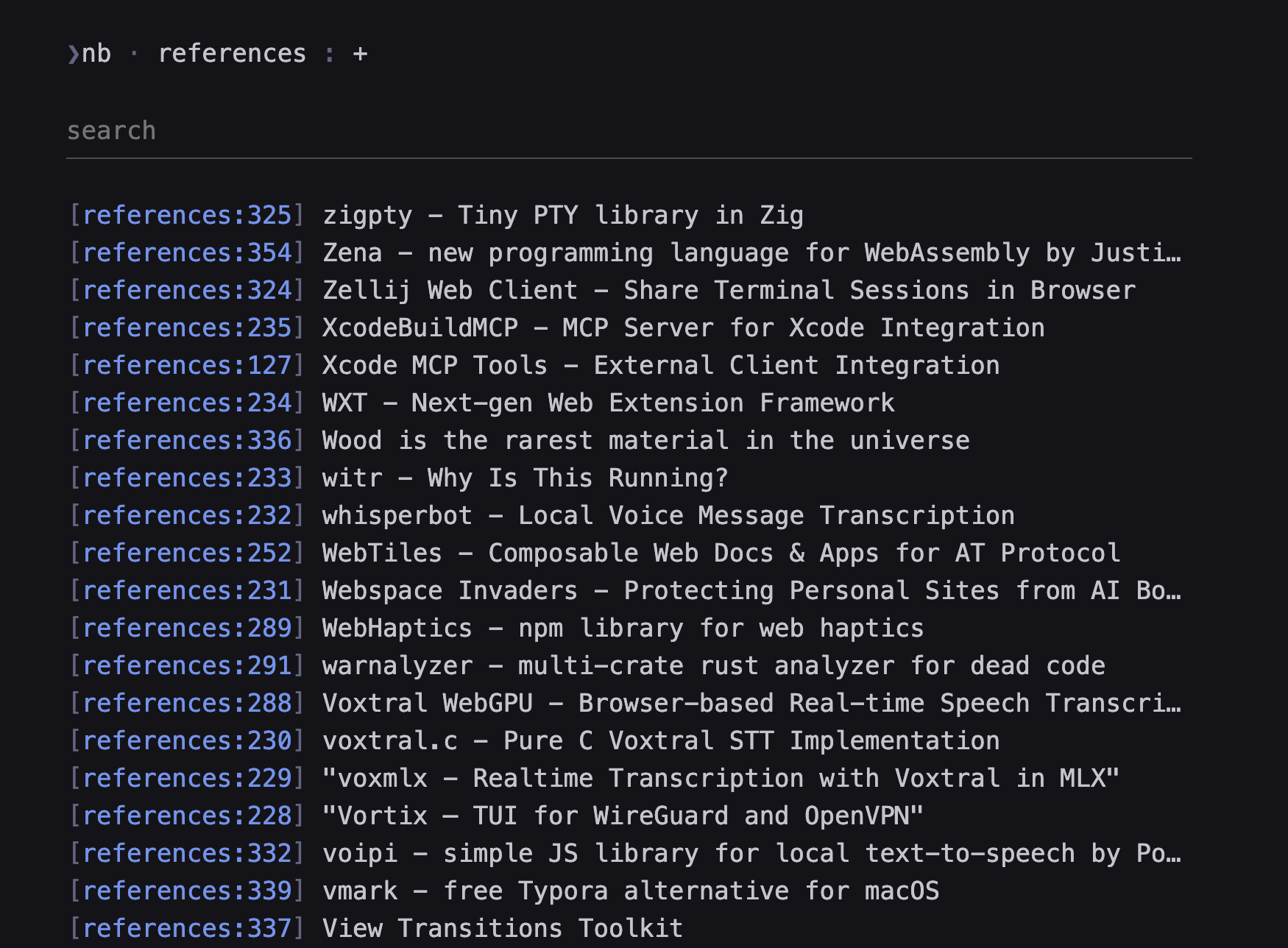Open the Zellij Web Client entry
The width and height of the screenshot is (1288, 948).
tap(729, 289)
